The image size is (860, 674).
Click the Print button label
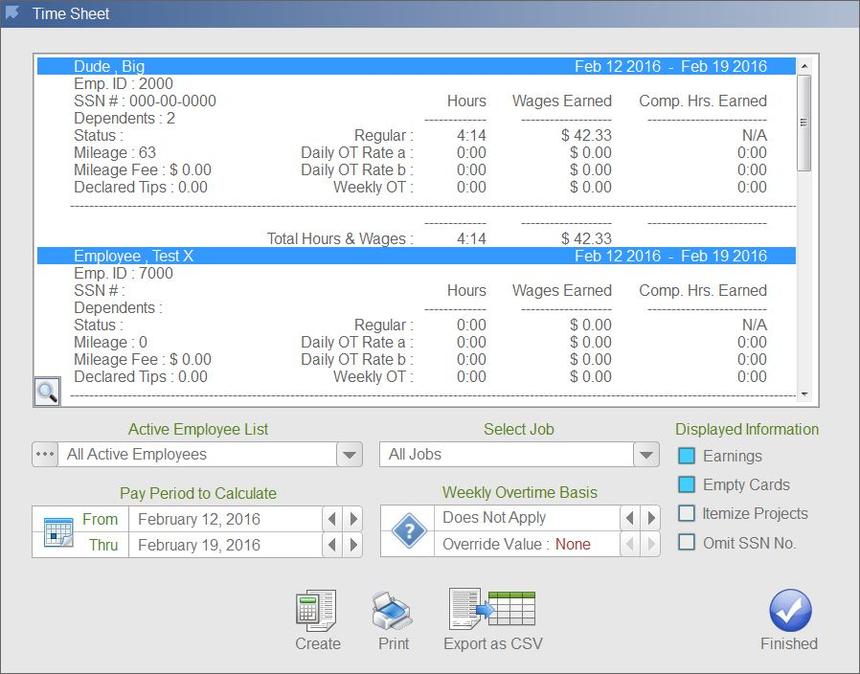pos(393,644)
